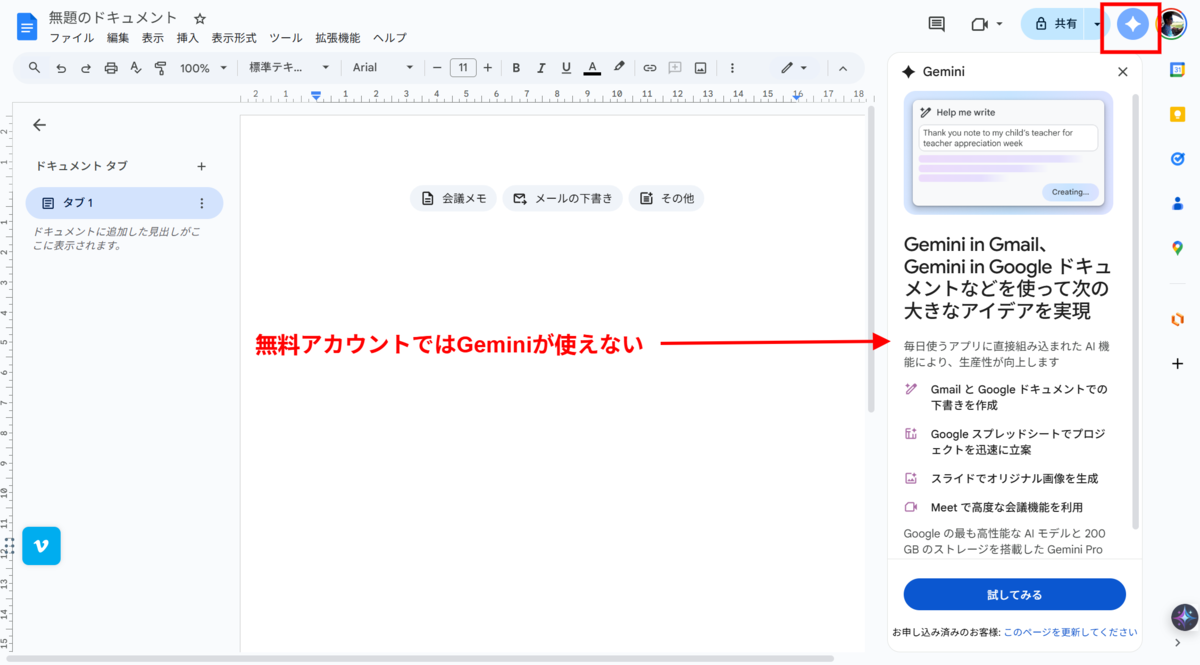Undo the last action
Viewport: 1200px width, 665px height.
click(61, 68)
